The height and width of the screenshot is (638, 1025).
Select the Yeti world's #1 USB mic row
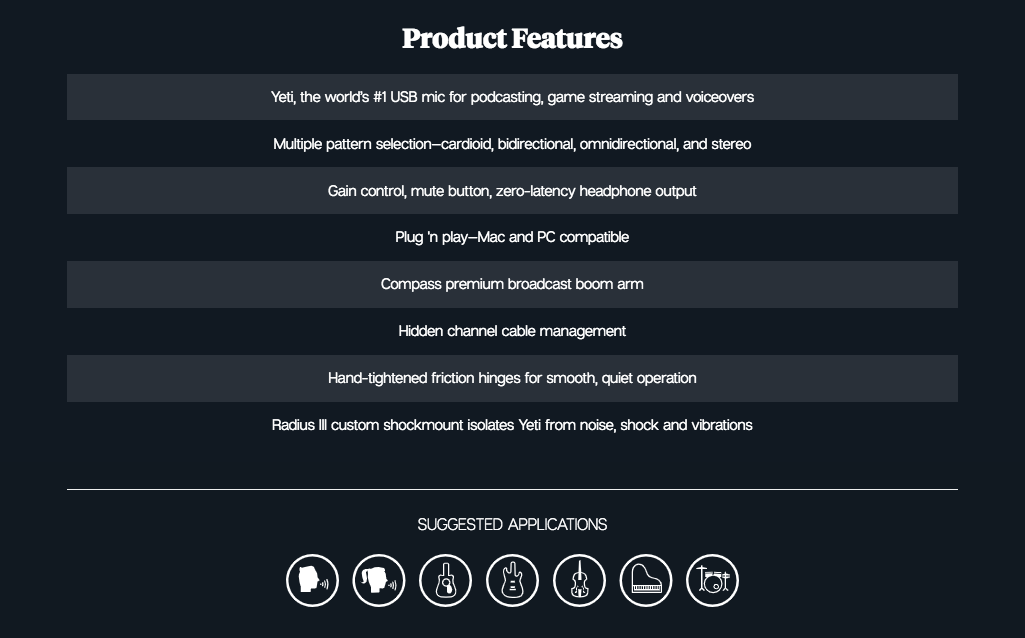pos(512,97)
